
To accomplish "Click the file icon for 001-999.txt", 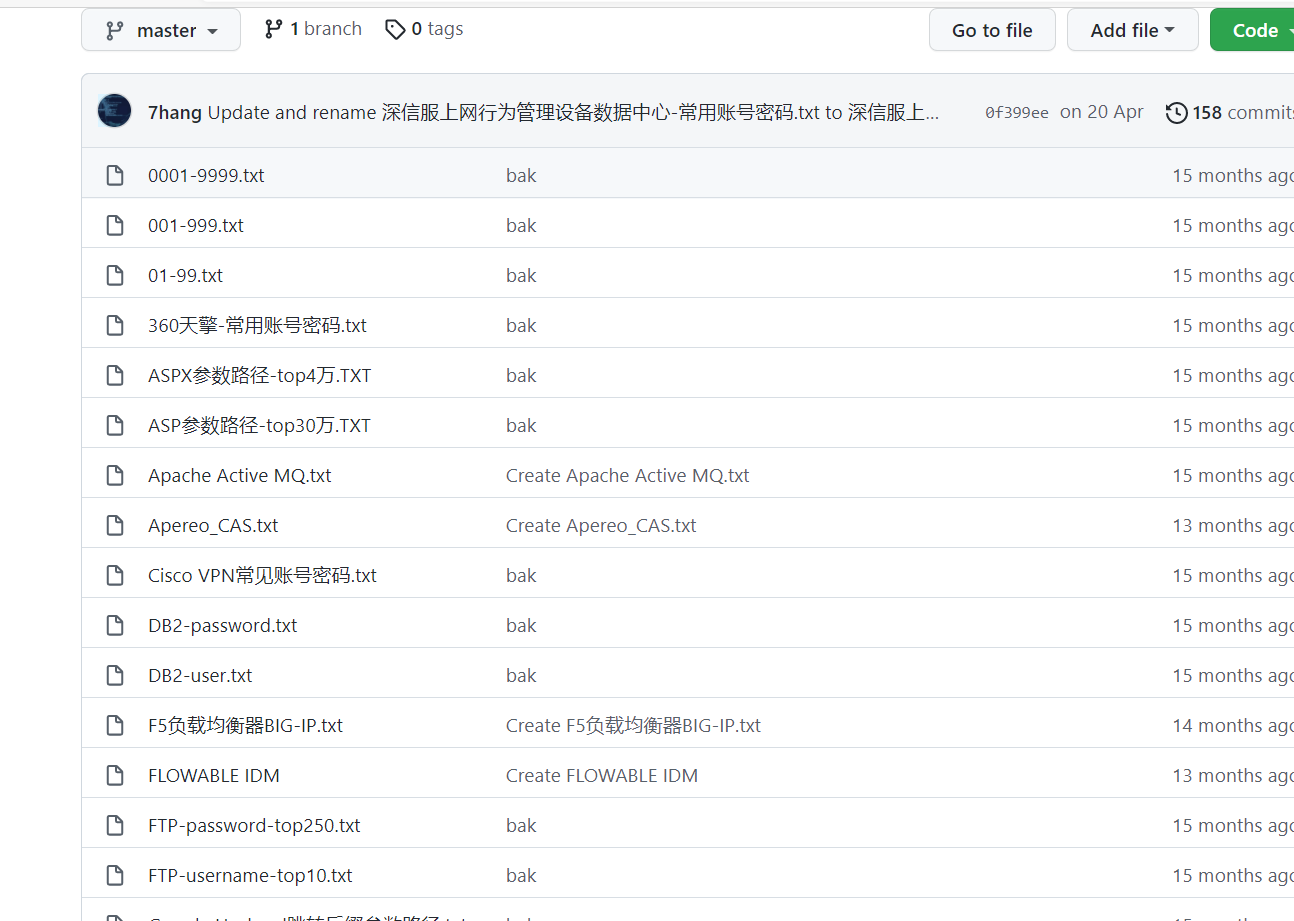I will pyautogui.click(x=115, y=226).
